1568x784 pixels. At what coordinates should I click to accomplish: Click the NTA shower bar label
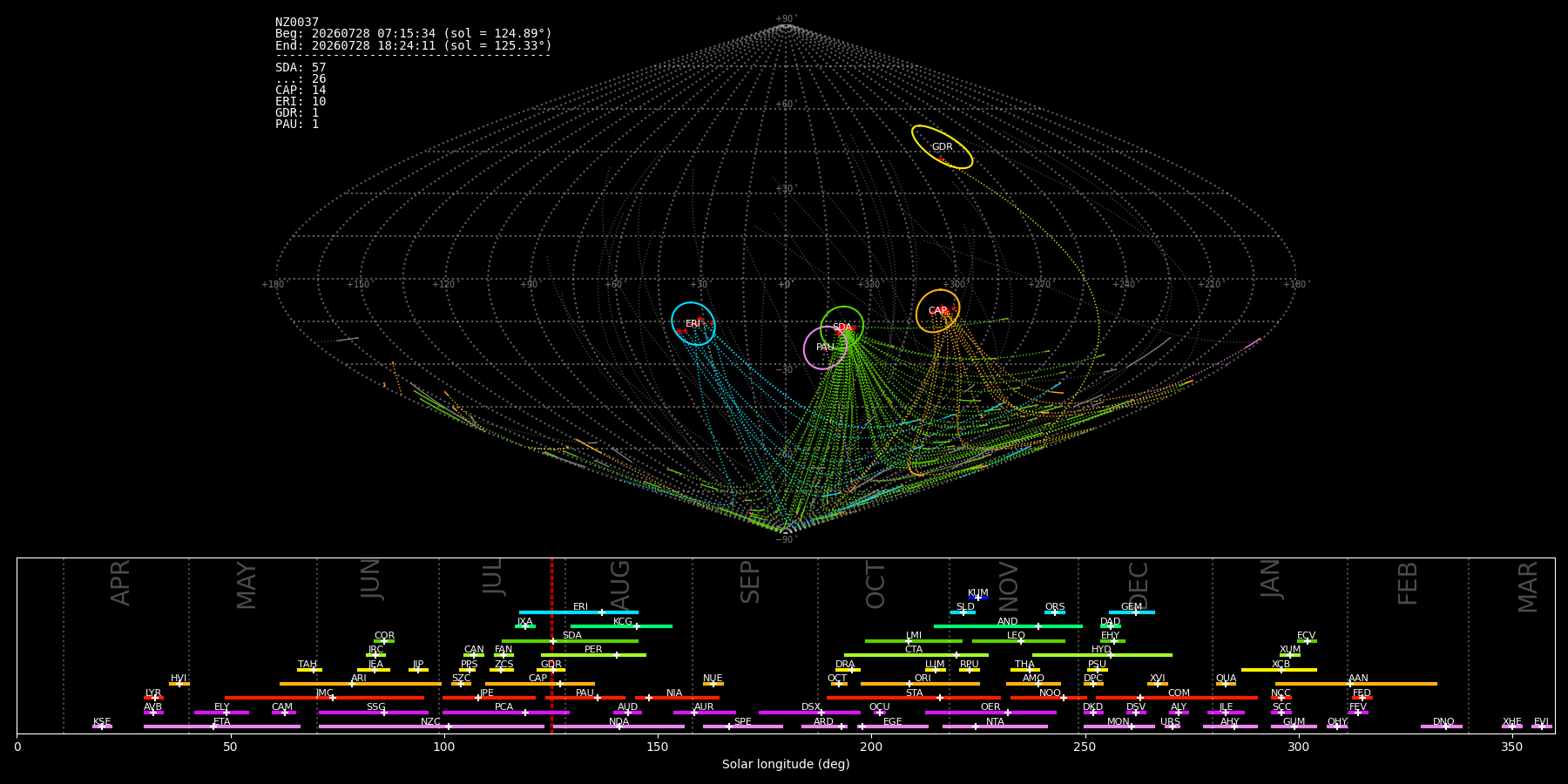[995, 722]
